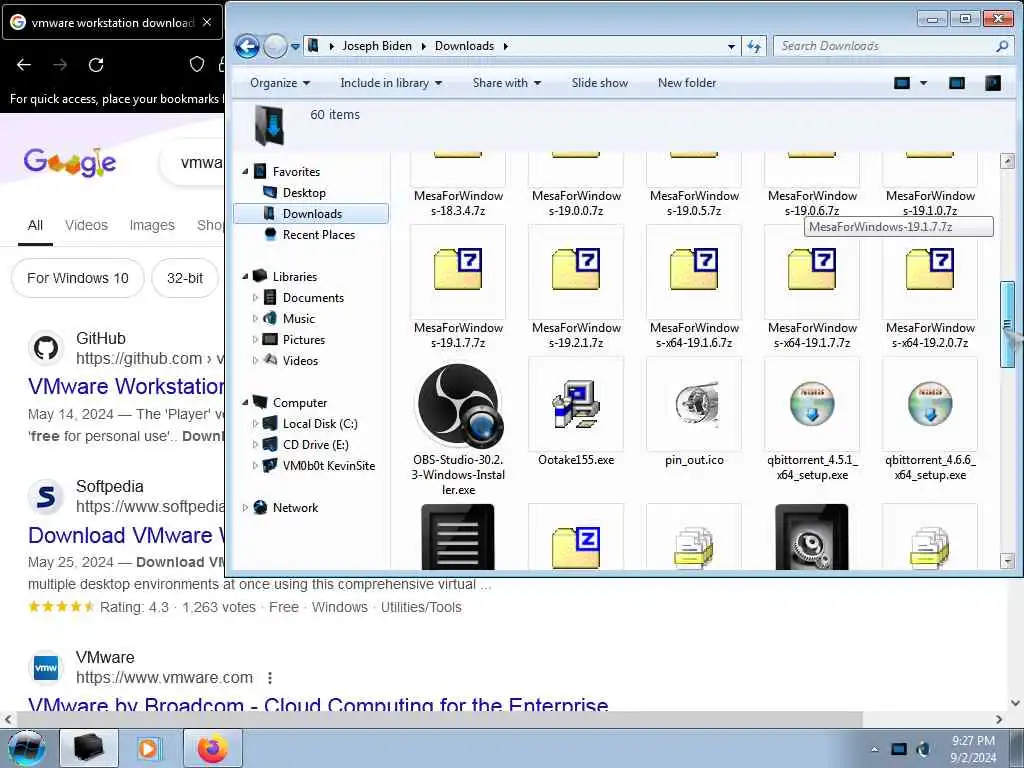The height and width of the screenshot is (768, 1024).
Task: Click Windows Media Player taskbar icon
Action: (x=150, y=748)
